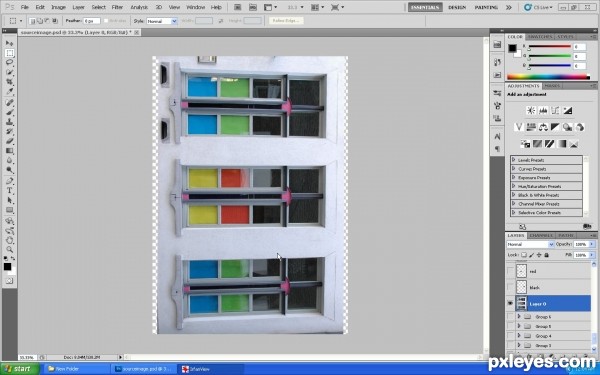The height and width of the screenshot is (375, 600).
Task: Click the foreground color swatch in toolbox
Action: click(x=8, y=267)
